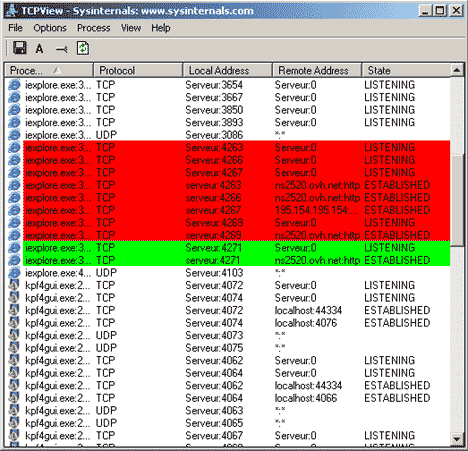Click the Save floppy disk toolbar icon
The image size is (468, 451).
coord(19,48)
